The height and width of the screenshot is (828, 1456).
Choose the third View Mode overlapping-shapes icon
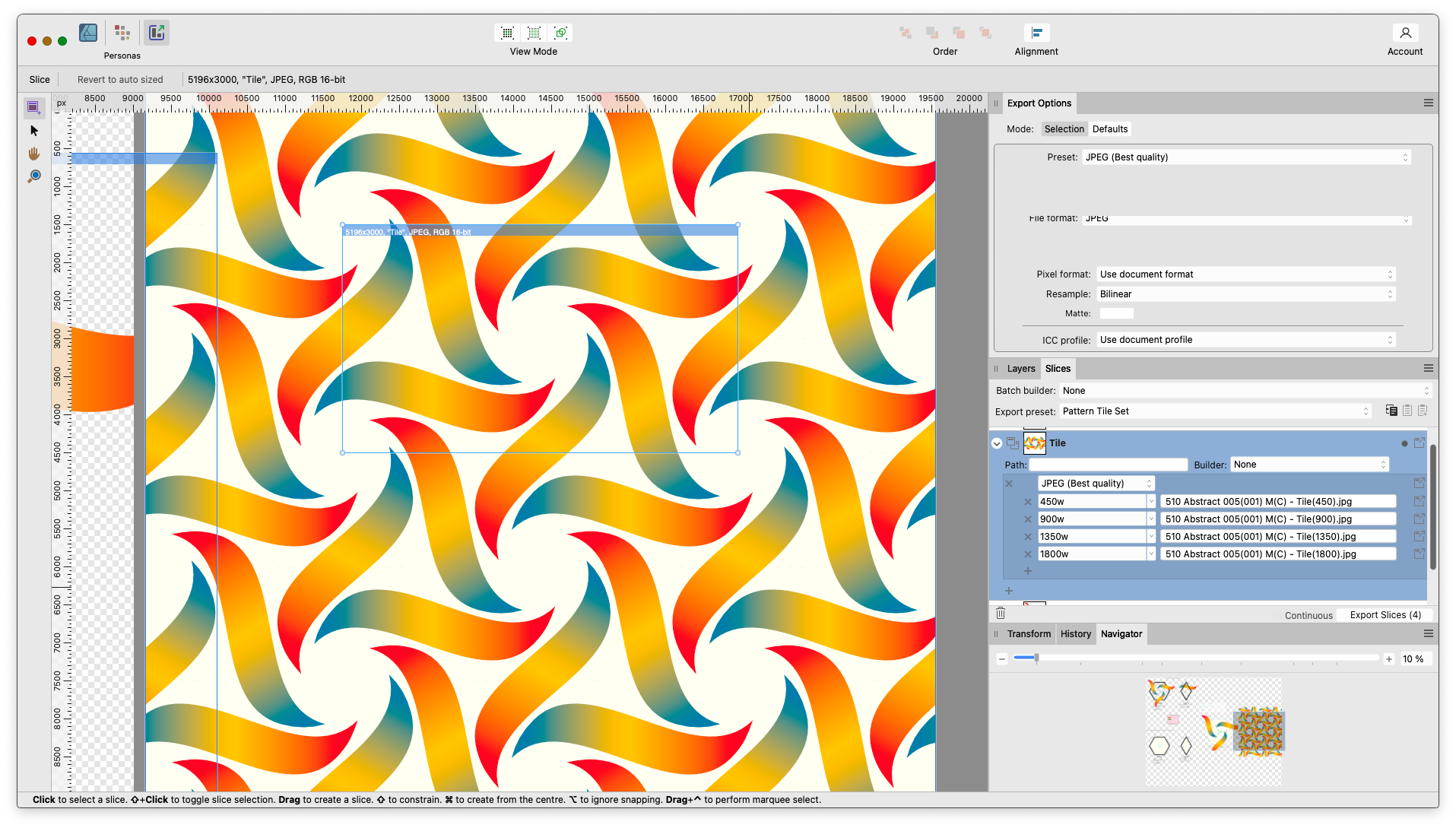click(561, 33)
